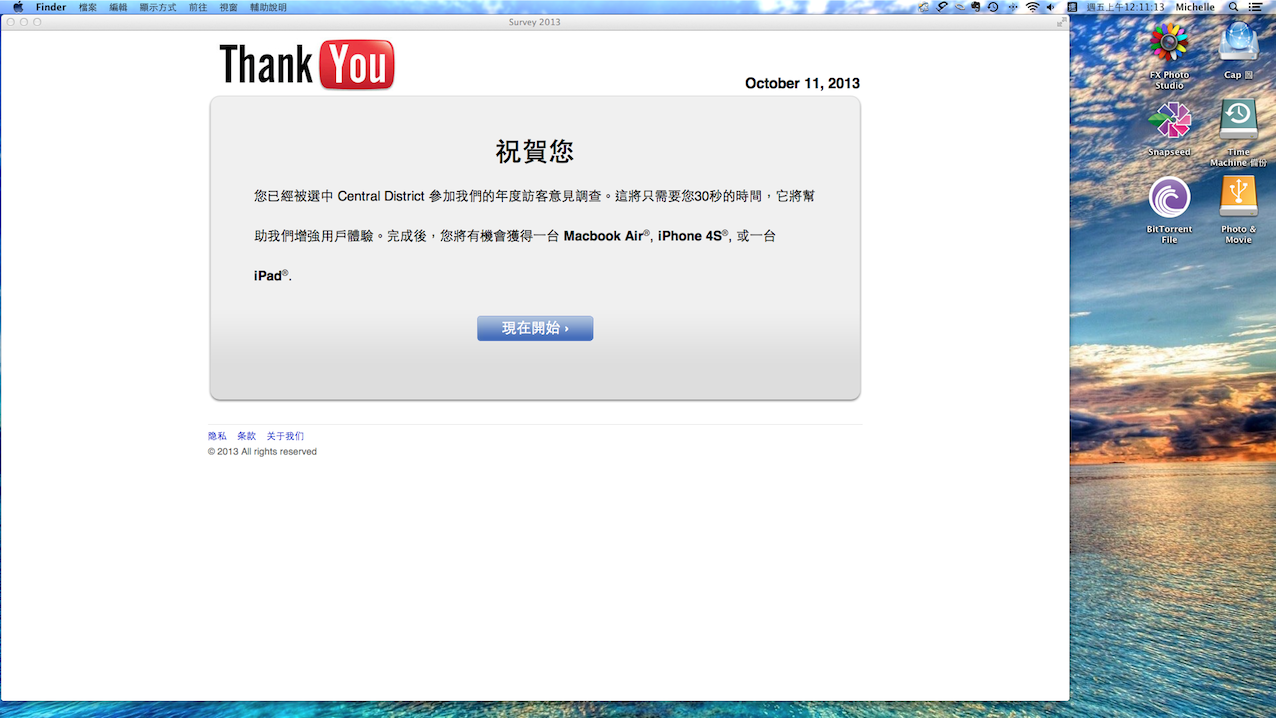The image size is (1276, 718).
Task: Open the 关于我们 link
Action: click(285, 436)
